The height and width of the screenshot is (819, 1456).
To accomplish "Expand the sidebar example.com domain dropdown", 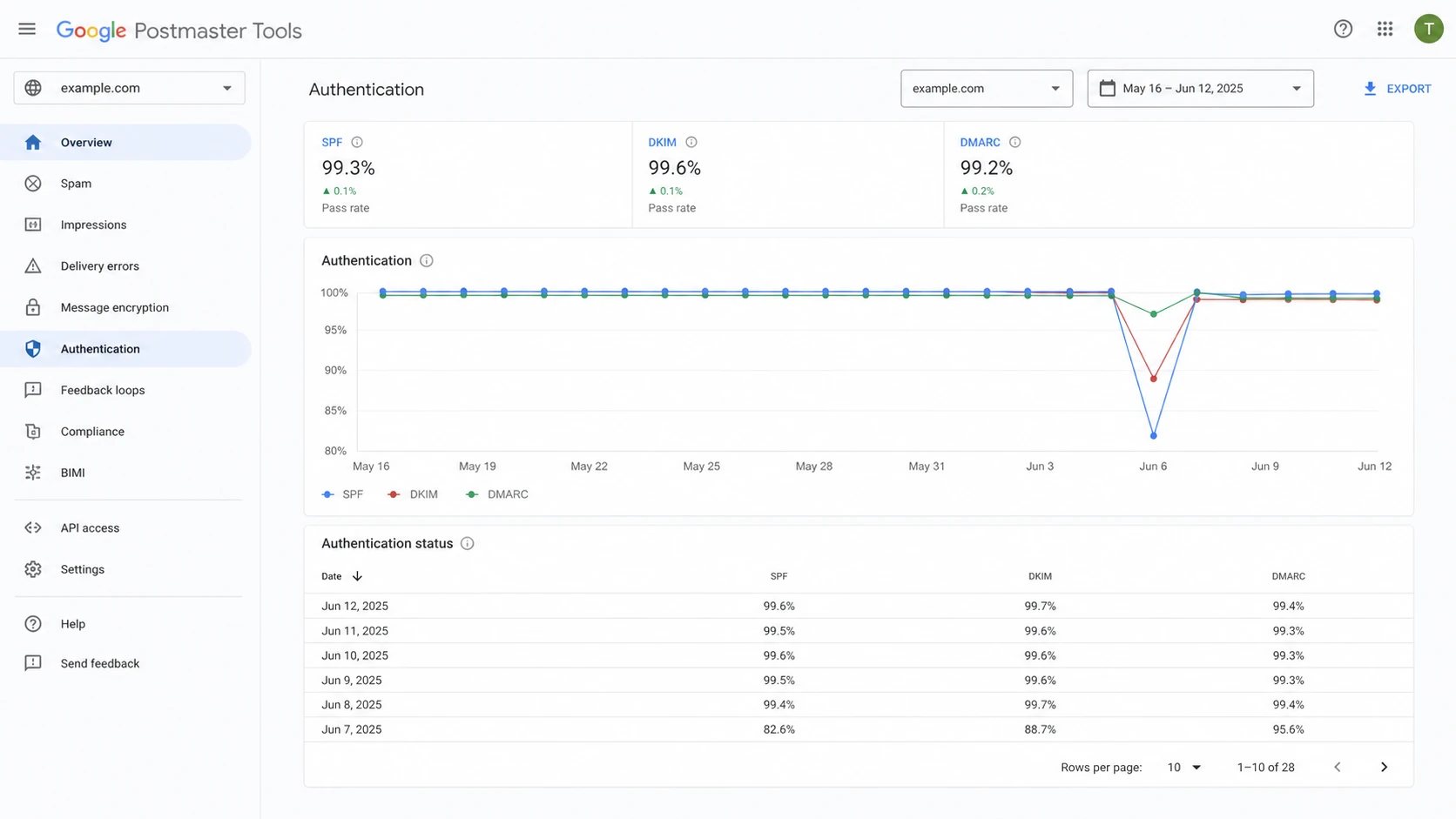I will (x=129, y=88).
